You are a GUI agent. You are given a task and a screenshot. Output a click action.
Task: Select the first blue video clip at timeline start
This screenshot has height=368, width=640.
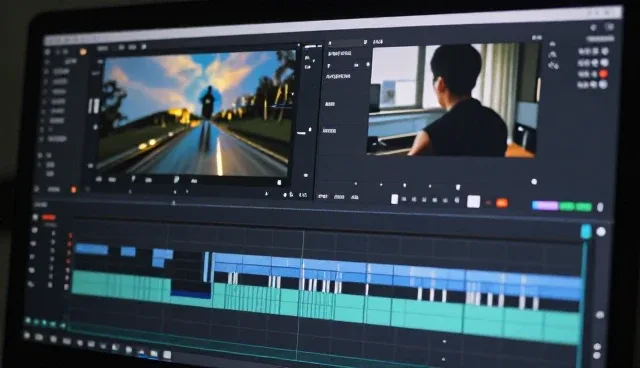92,249
